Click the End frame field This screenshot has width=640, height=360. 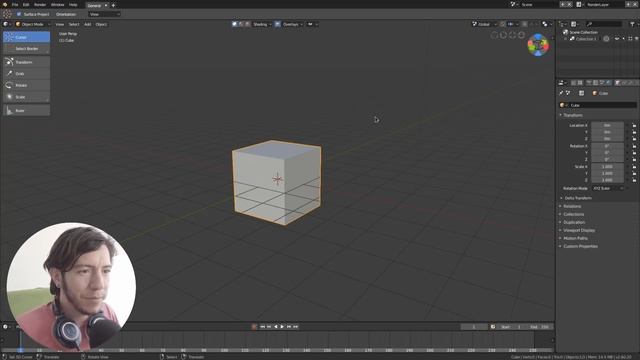[540, 327]
